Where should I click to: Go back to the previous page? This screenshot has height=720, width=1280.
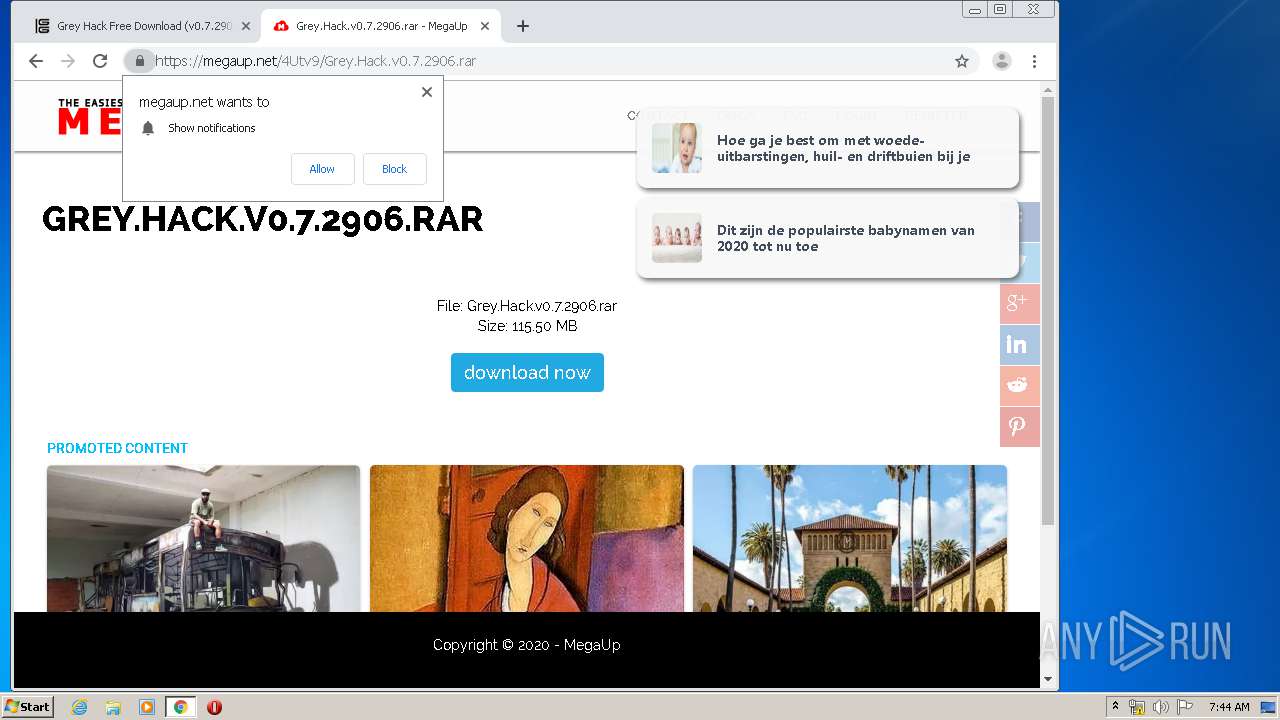tap(36, 61)
